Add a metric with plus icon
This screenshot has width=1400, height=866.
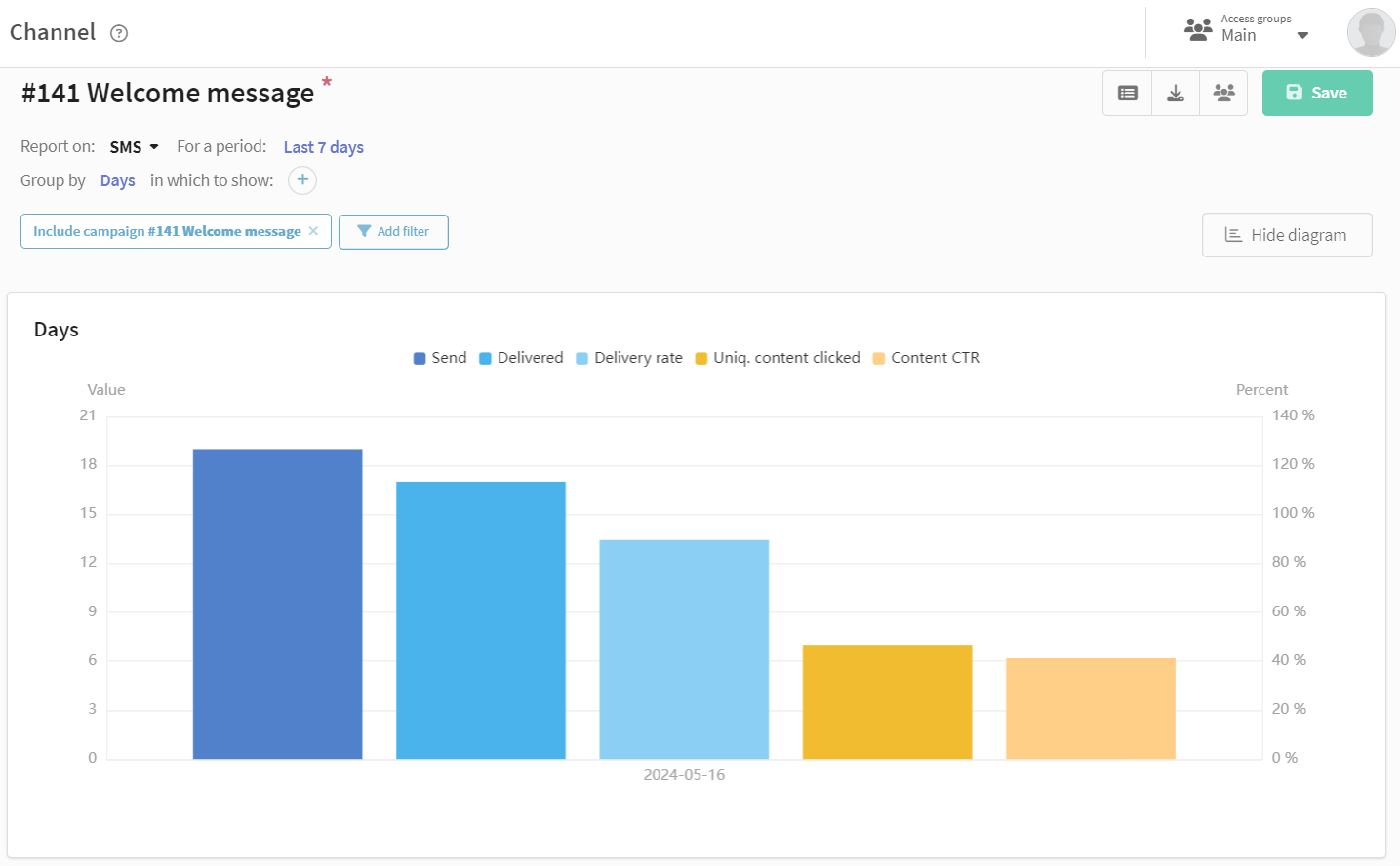coord(302,180)
